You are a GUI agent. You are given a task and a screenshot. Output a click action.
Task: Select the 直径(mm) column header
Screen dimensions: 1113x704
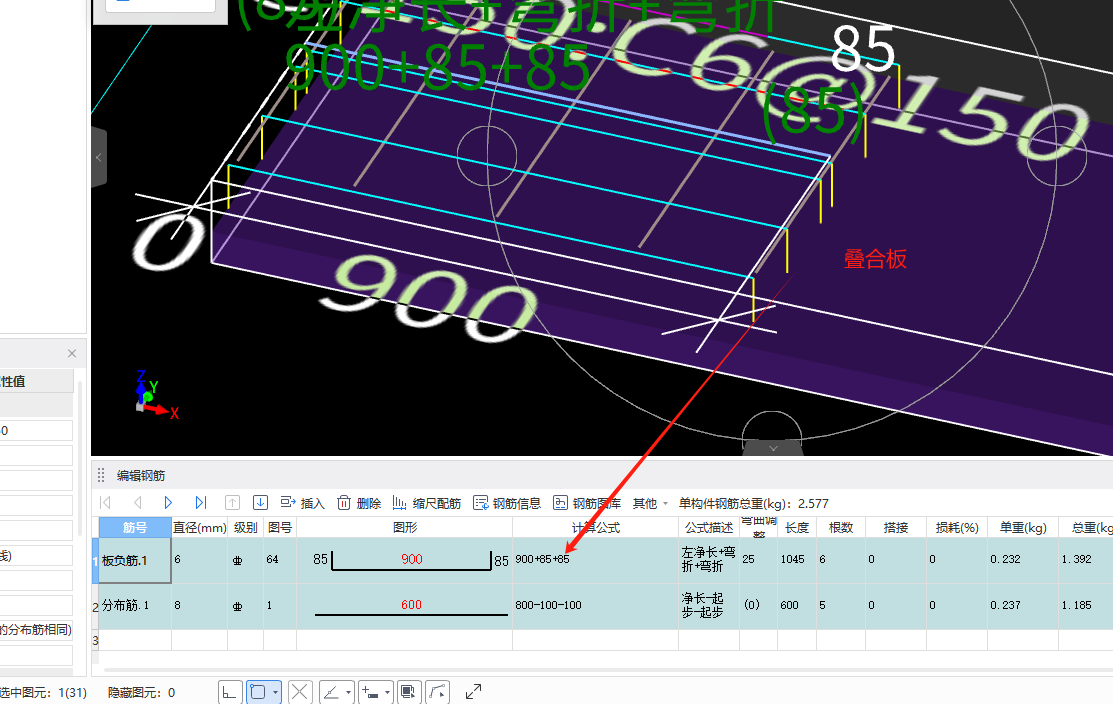(x=199, y=527)
